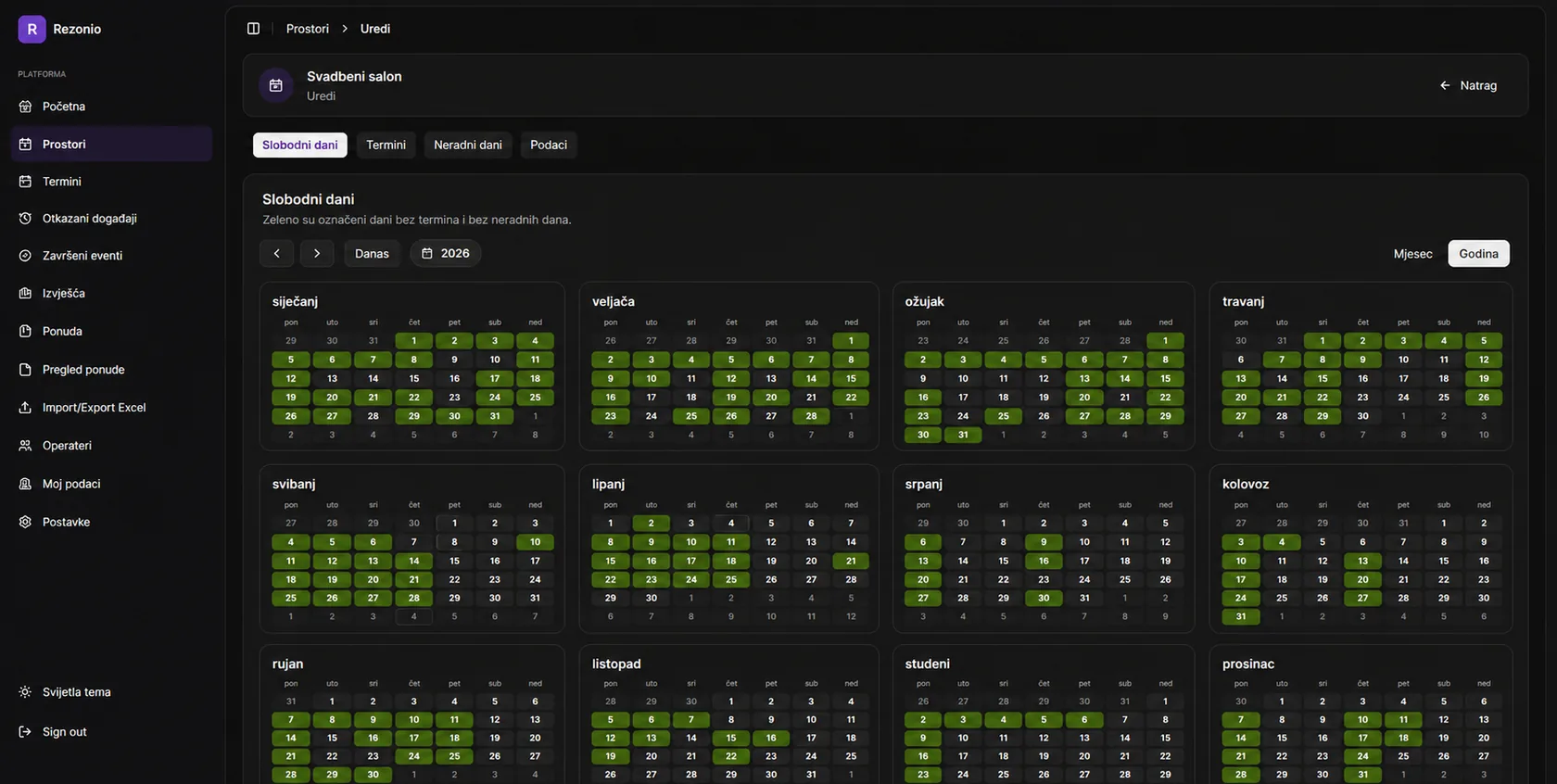Select green day 22 in listopad

coord(731,757)
